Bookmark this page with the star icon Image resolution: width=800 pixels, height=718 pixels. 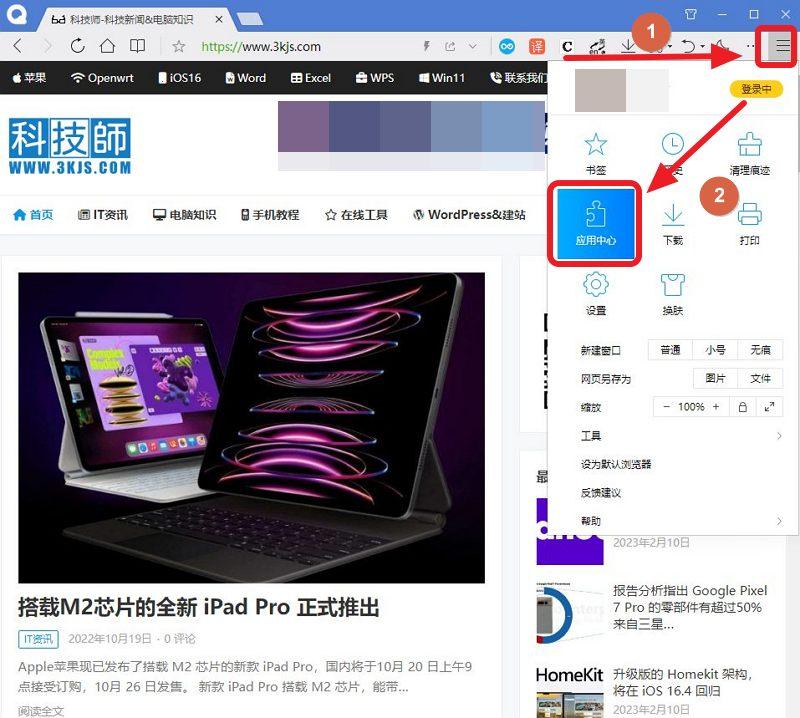179,46
